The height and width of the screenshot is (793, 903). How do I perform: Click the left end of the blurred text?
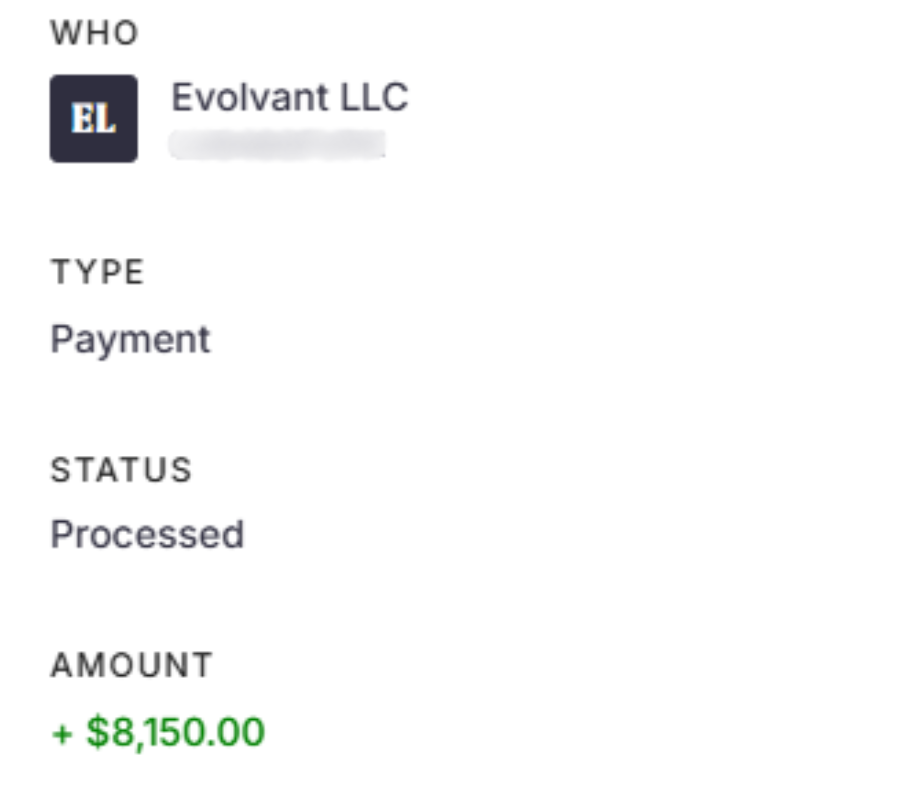180,145
